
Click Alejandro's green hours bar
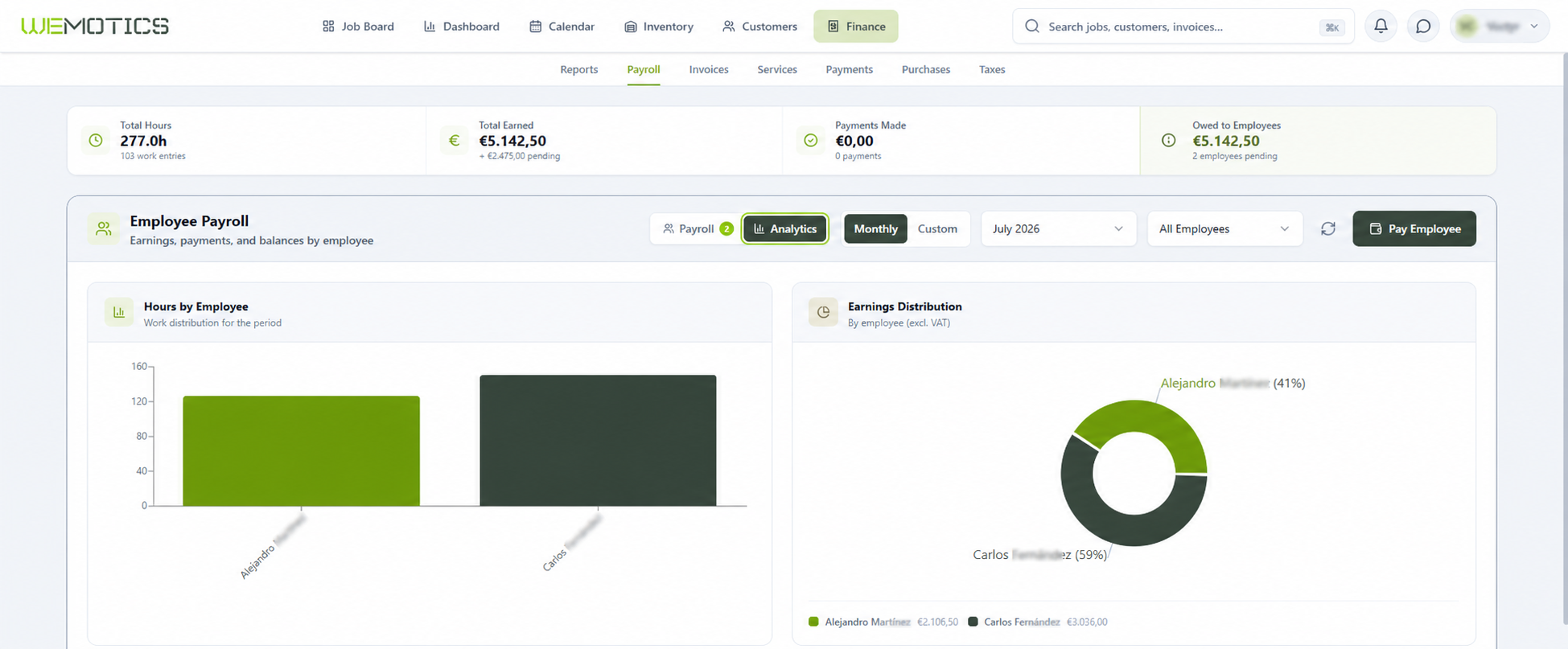click(x=301, y=450)
